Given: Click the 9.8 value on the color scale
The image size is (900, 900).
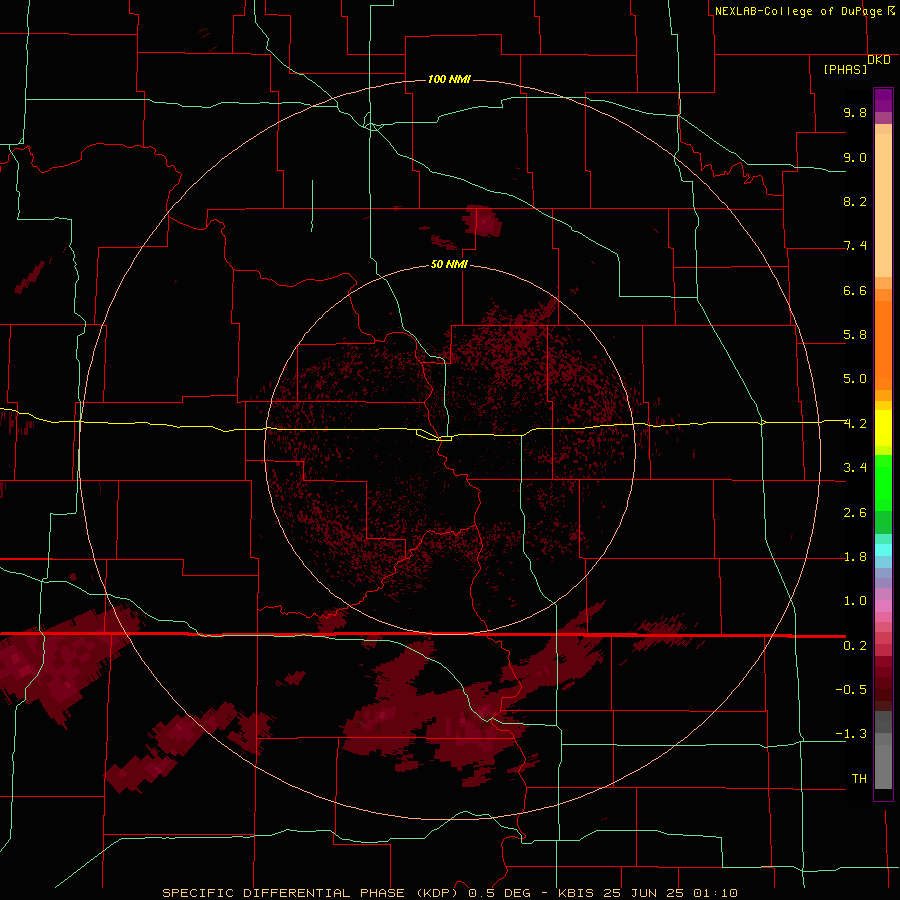Looking at the screenshot, I should pyautogui.click(x=855, y=112).
